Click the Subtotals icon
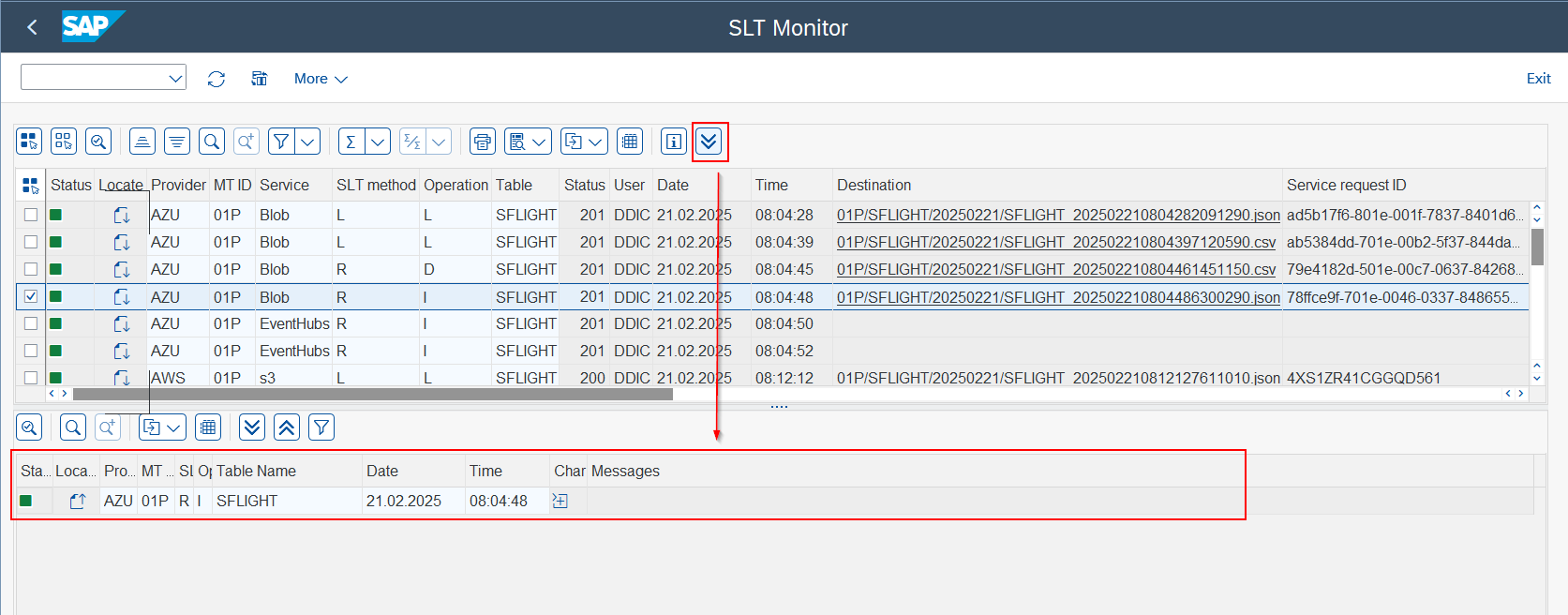 tap(412, 142)
